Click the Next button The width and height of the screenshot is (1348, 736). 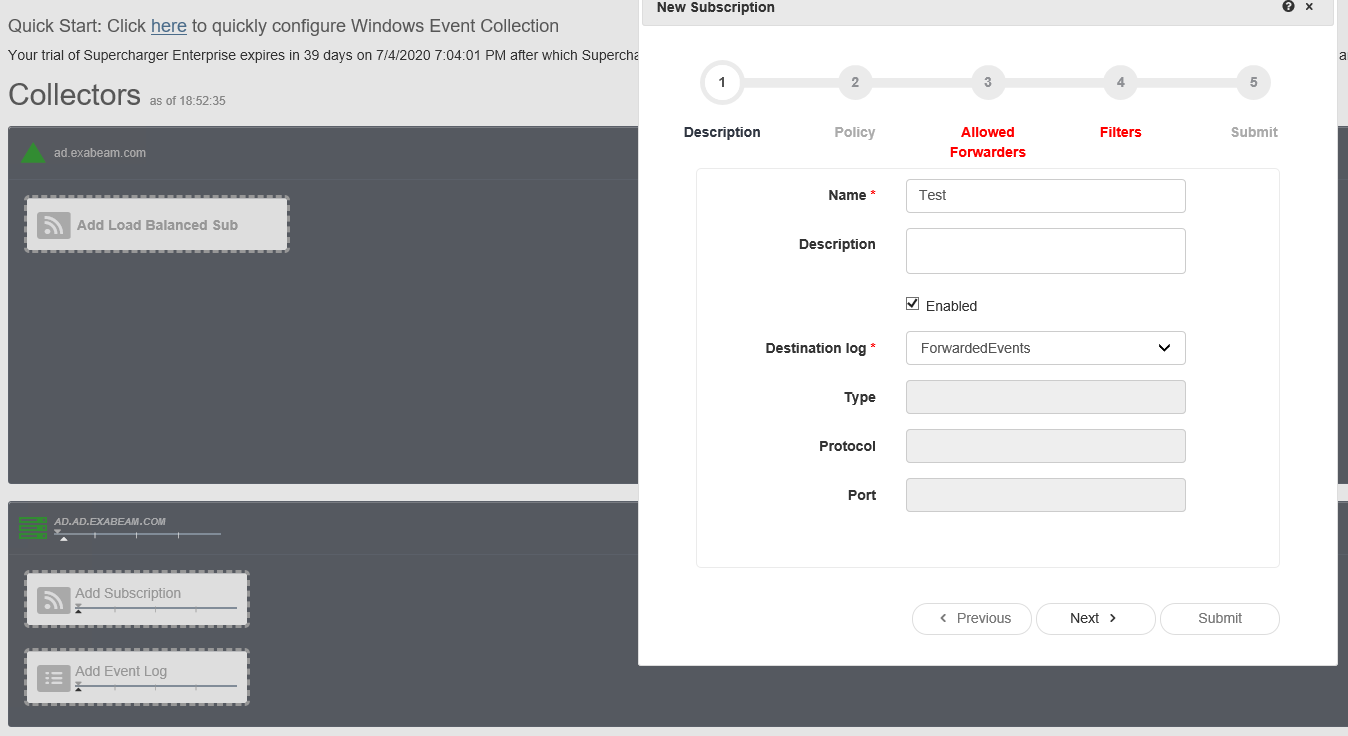coord(1095,618)
